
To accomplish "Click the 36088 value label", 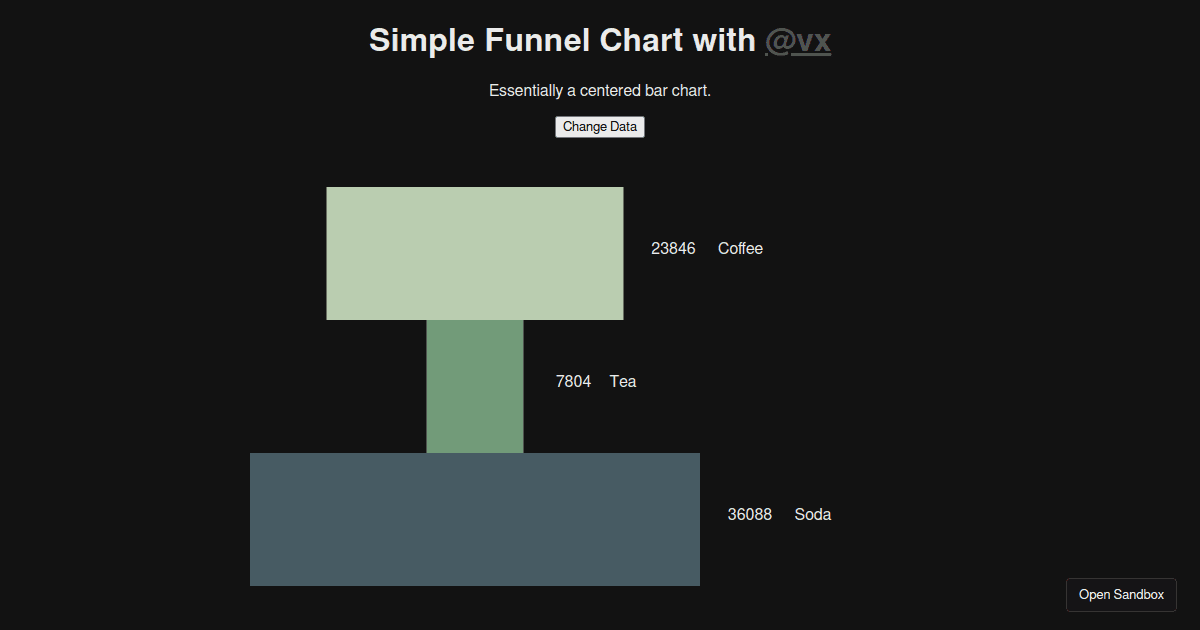I will [749, 514].
